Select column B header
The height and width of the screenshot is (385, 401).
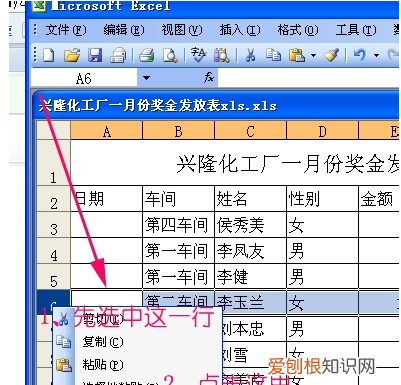(x=179, y=130)
